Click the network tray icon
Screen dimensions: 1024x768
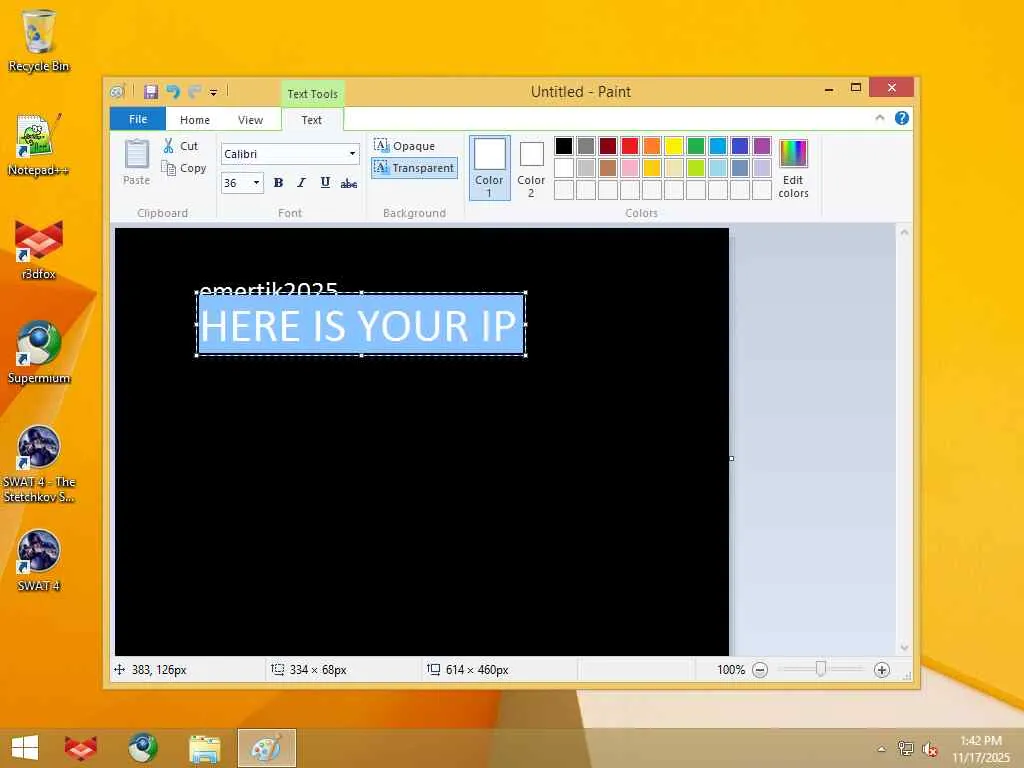point(905,749)
